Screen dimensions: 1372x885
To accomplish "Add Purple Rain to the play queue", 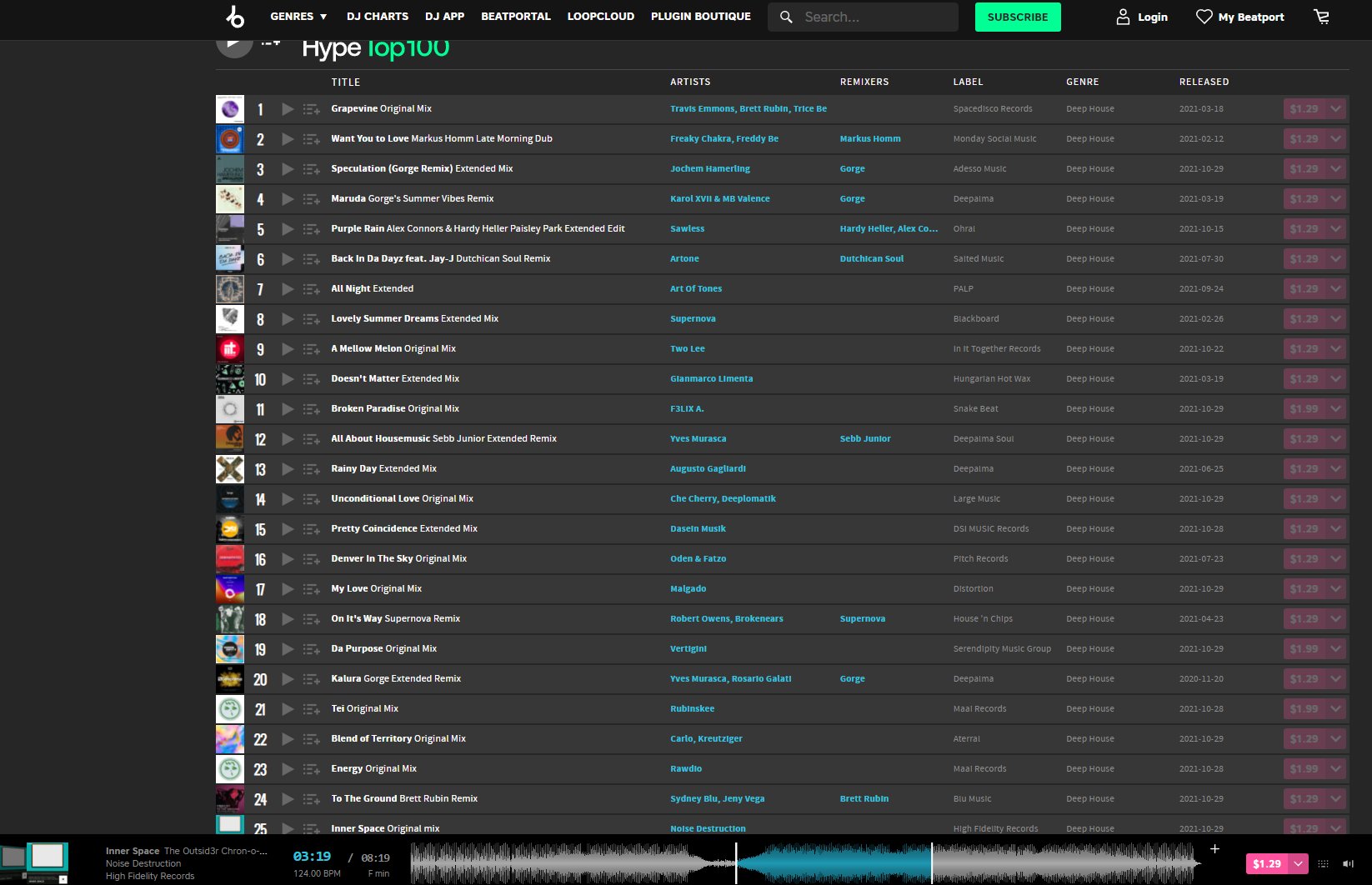I will coord(312,229).
